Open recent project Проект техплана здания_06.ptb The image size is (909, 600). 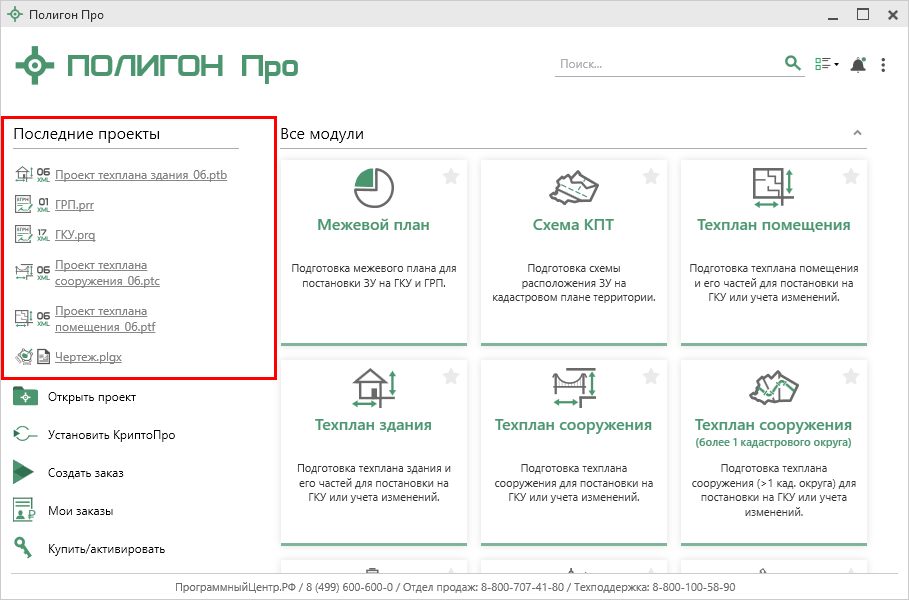pos(141,175)
